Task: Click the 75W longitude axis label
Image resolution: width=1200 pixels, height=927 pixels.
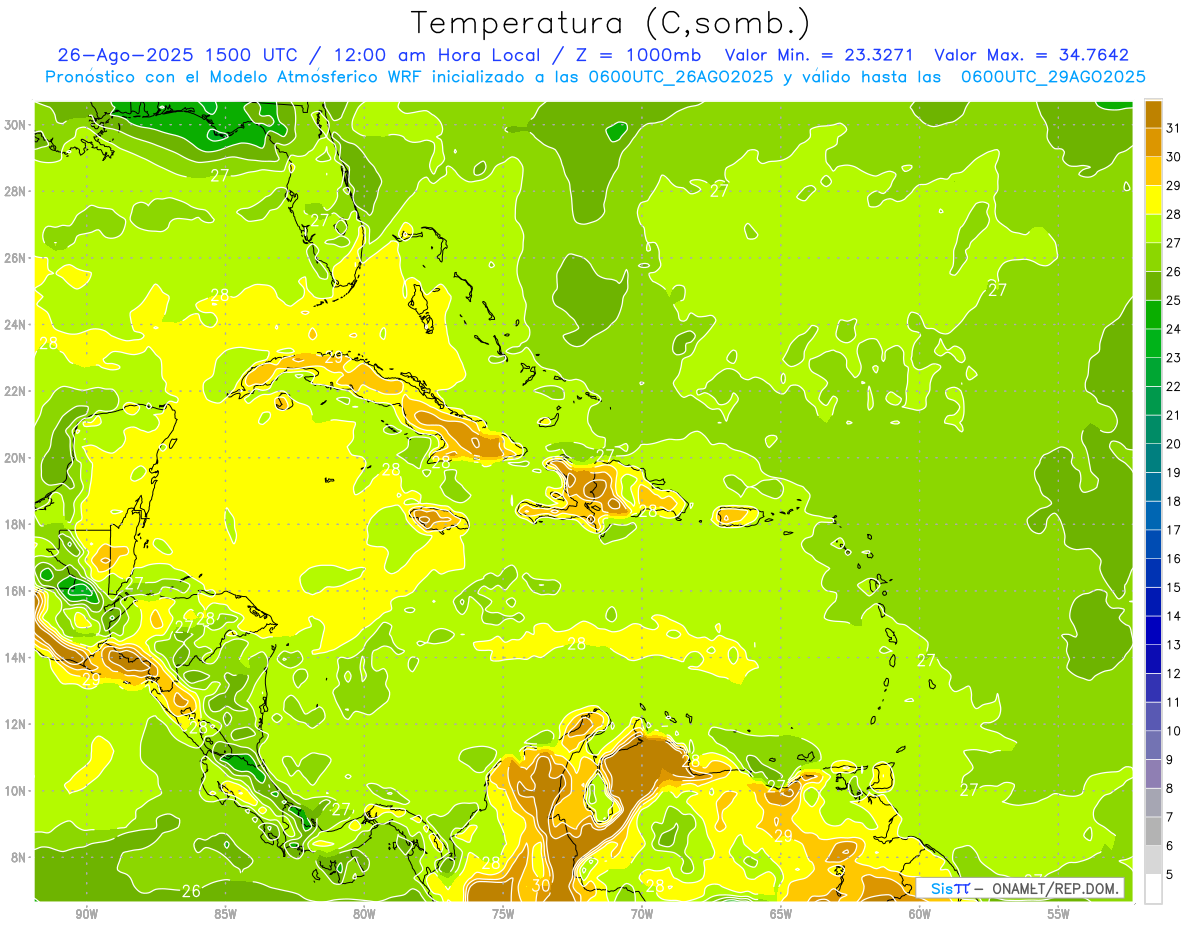Action: 503,915
